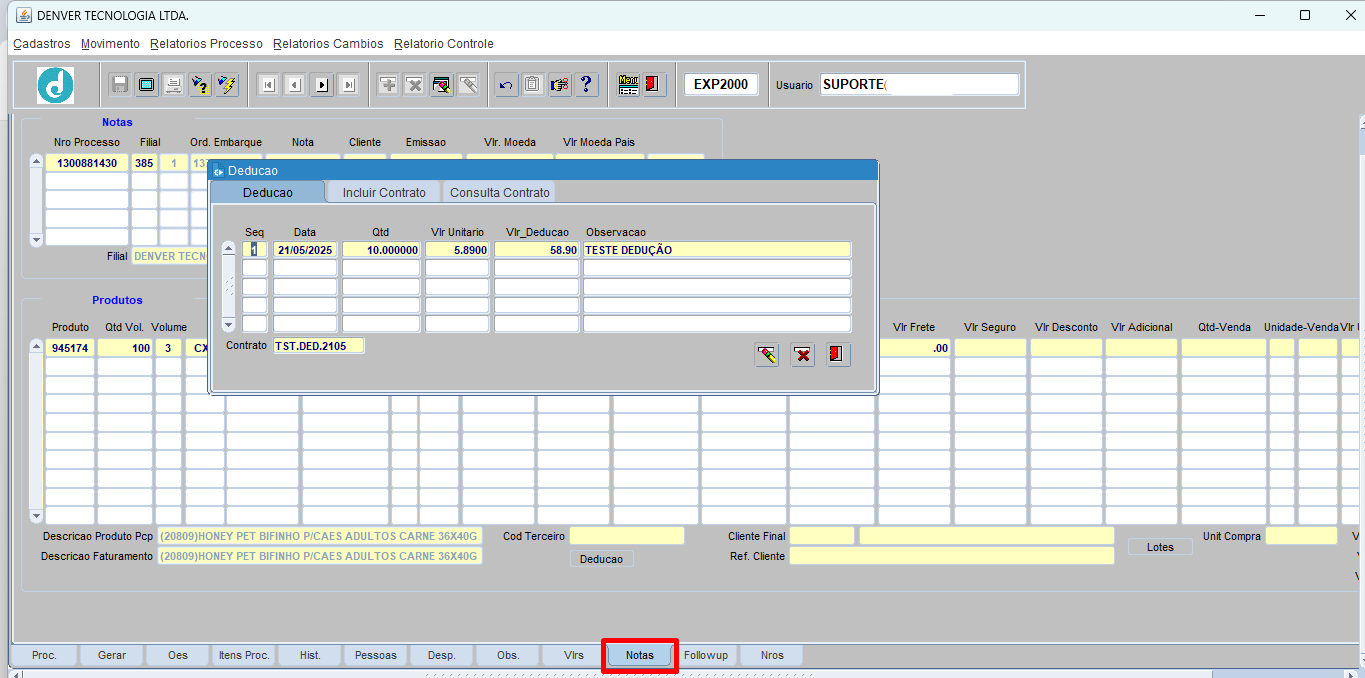1365x678 pixels.
Task: Open the Nros bottom tab
Action: tap(772, 655)
